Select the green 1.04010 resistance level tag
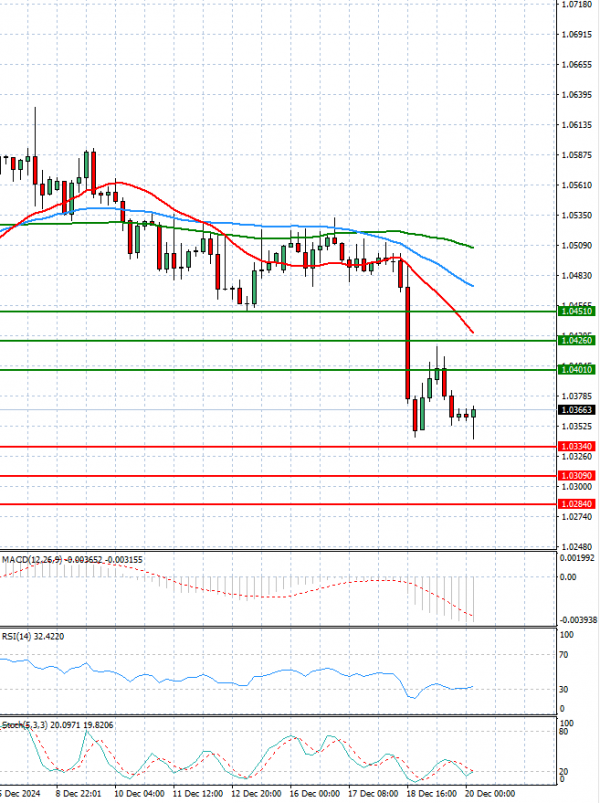 click(x=577, y=369)
